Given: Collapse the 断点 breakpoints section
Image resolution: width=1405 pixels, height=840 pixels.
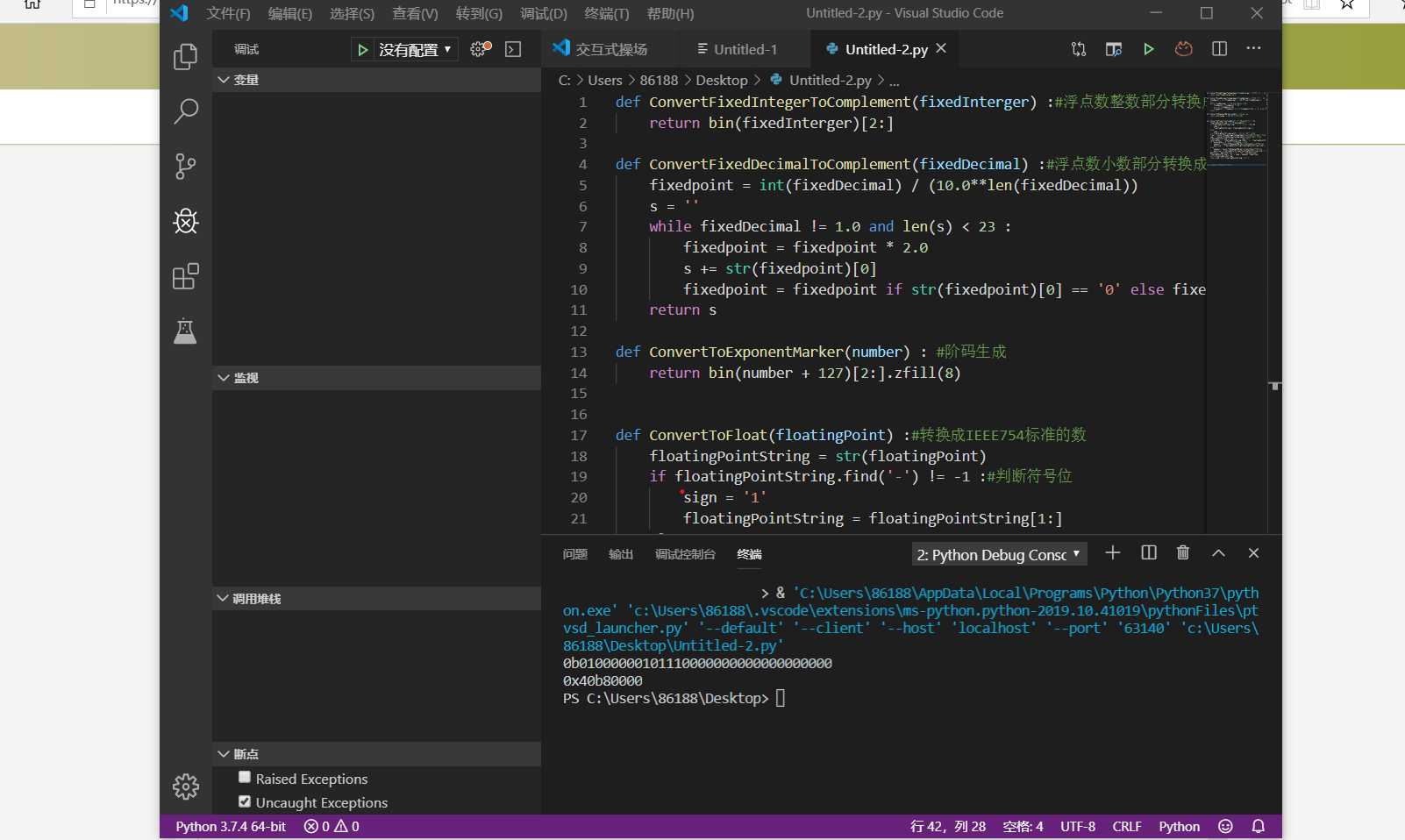Looking at the screenshot, I should click(x=376, y=754).
